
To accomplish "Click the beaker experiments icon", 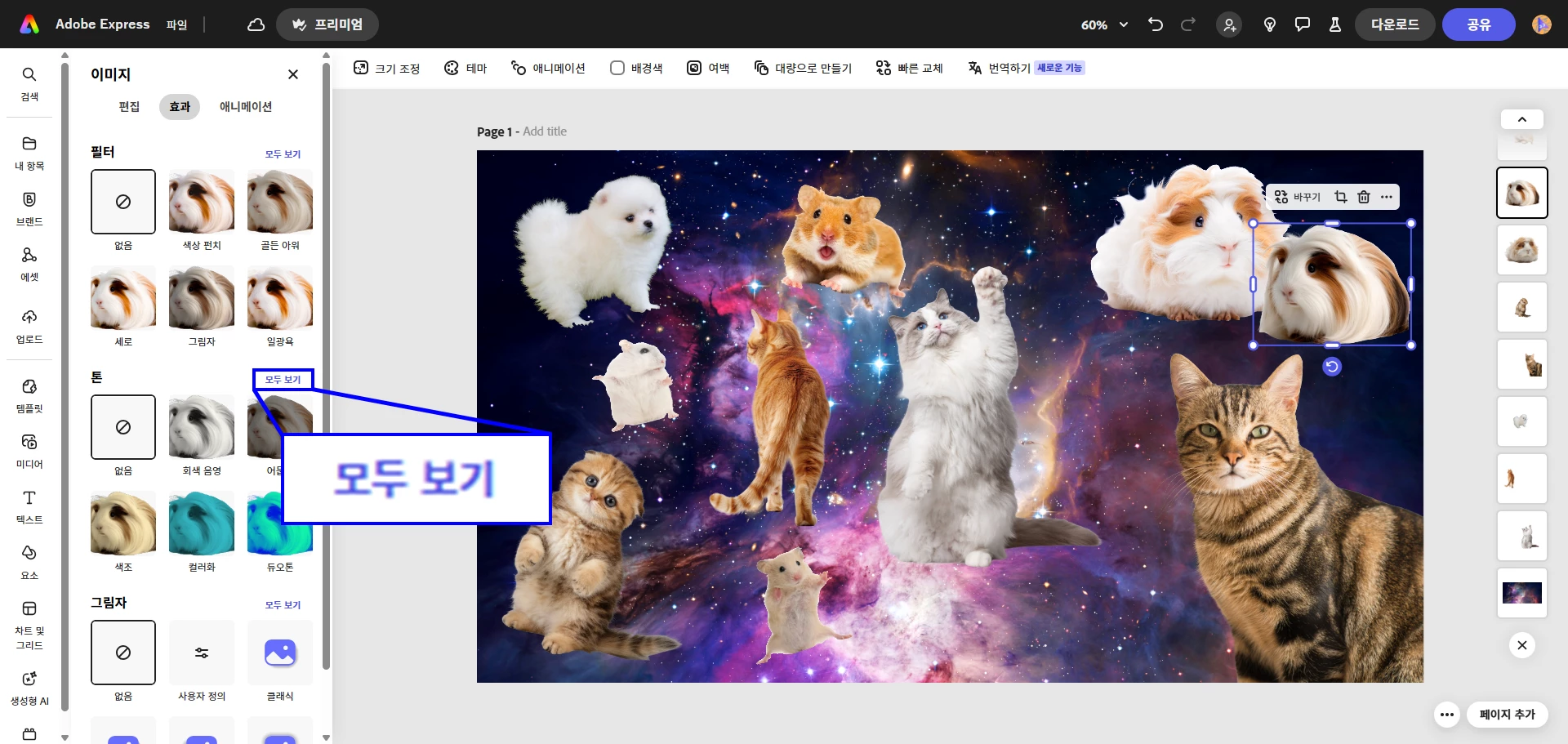I will (1335, 25).
